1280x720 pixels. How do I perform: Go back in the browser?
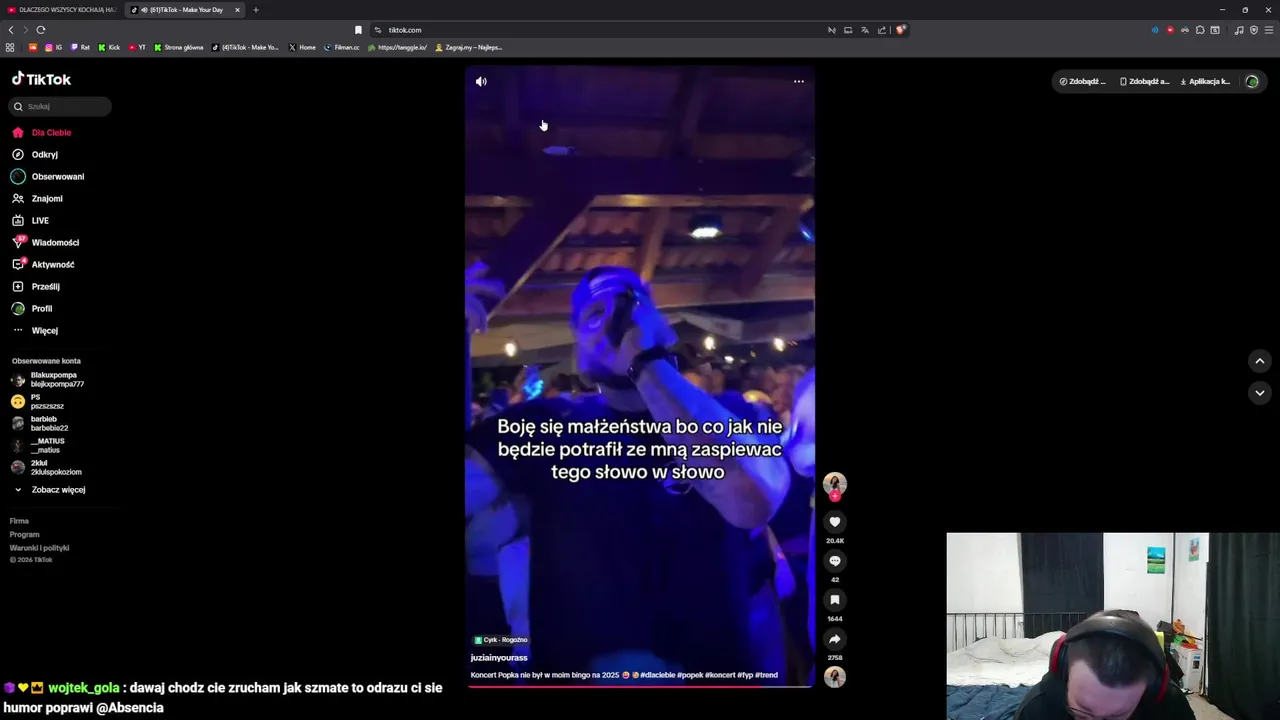click(x=11, y=30)
